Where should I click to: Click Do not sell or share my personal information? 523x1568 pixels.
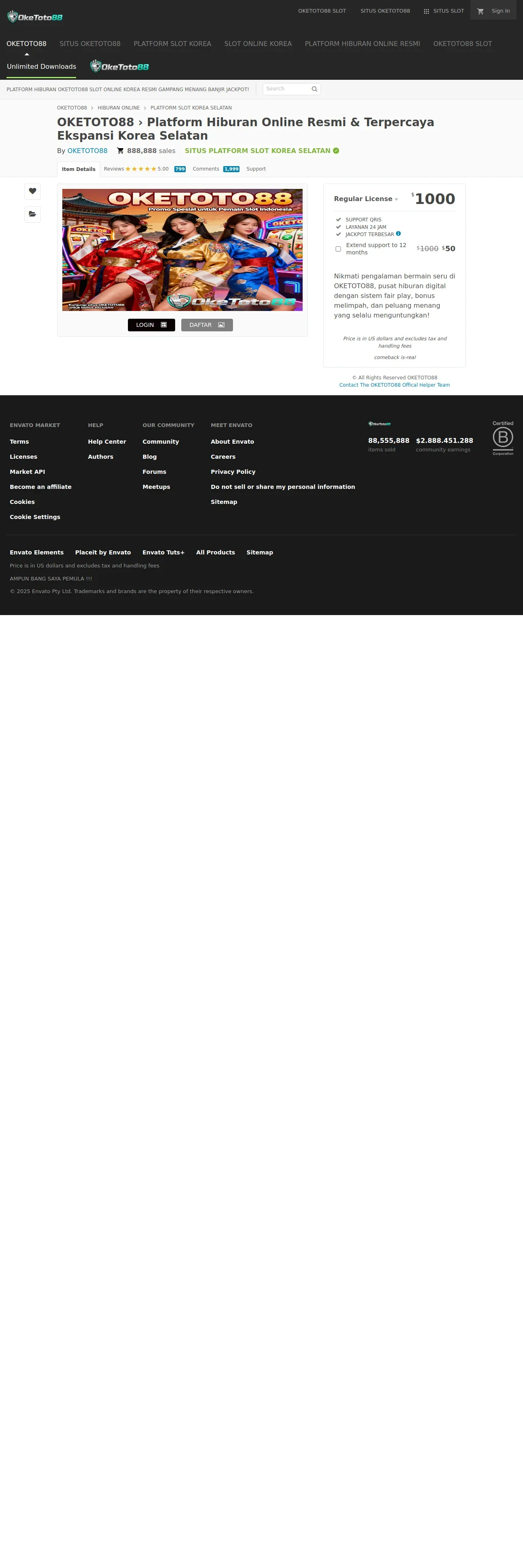[x=283, y=487]
